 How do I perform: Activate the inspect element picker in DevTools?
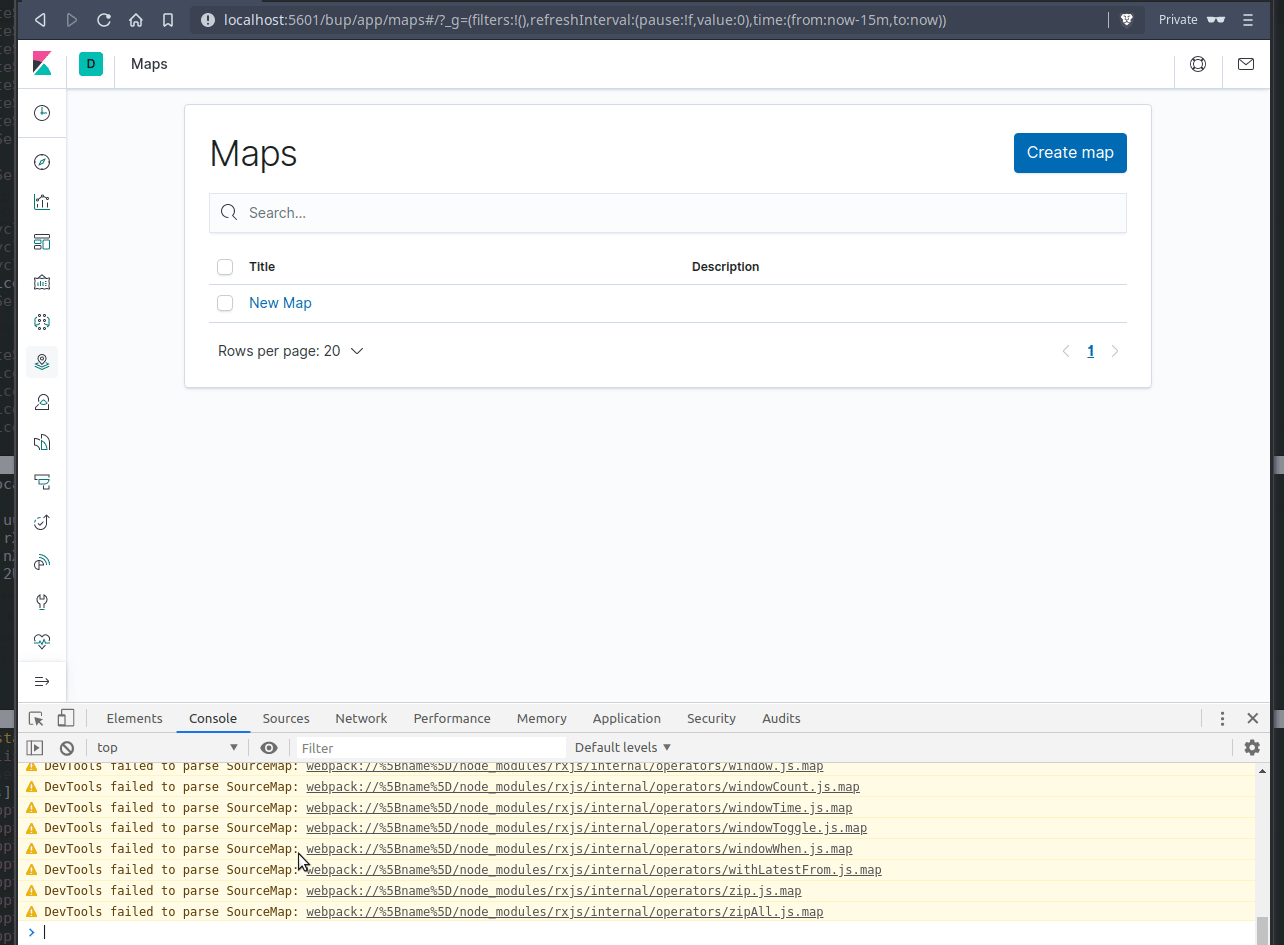(36, 718)
